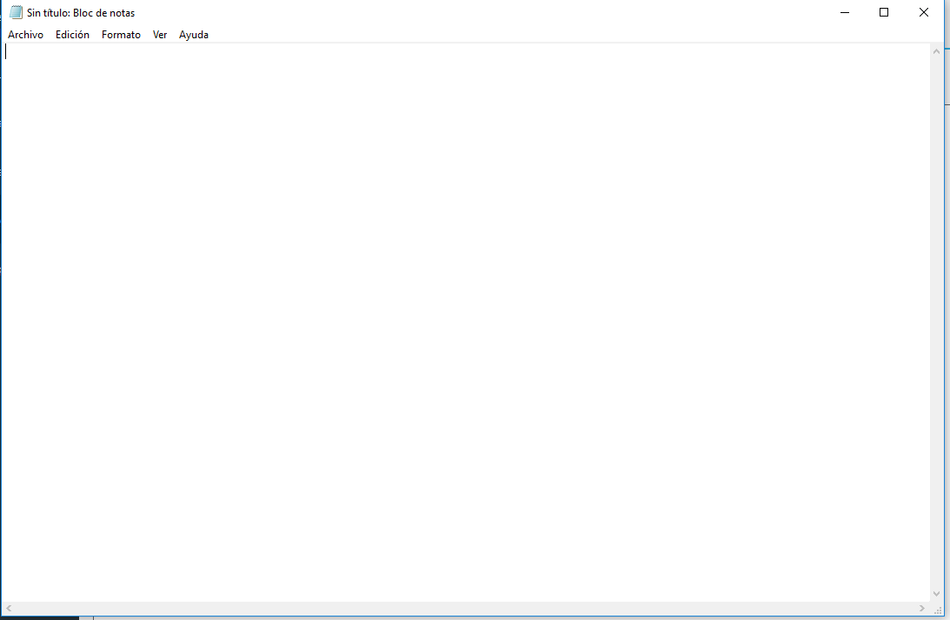Click the Notepad icon in the title bar
Screen dimensions: 950x620
pos(16,13)
